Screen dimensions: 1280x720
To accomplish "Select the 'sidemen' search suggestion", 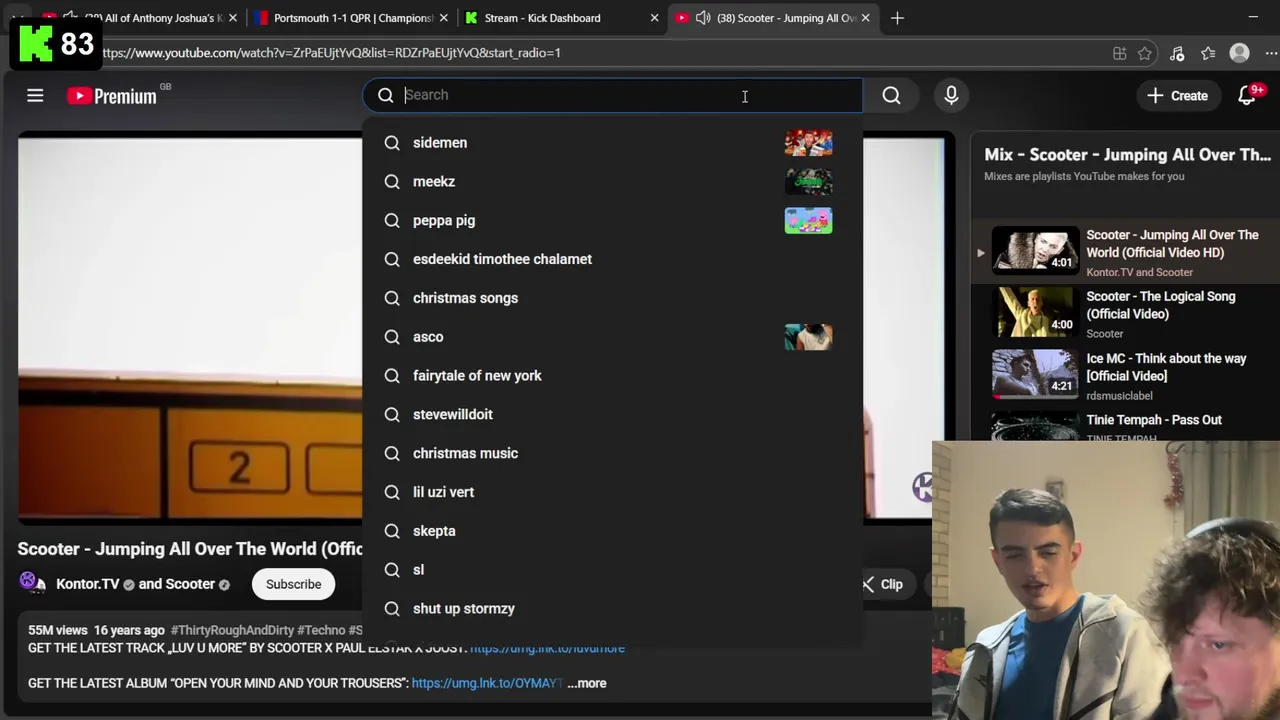I will (612, 142).
